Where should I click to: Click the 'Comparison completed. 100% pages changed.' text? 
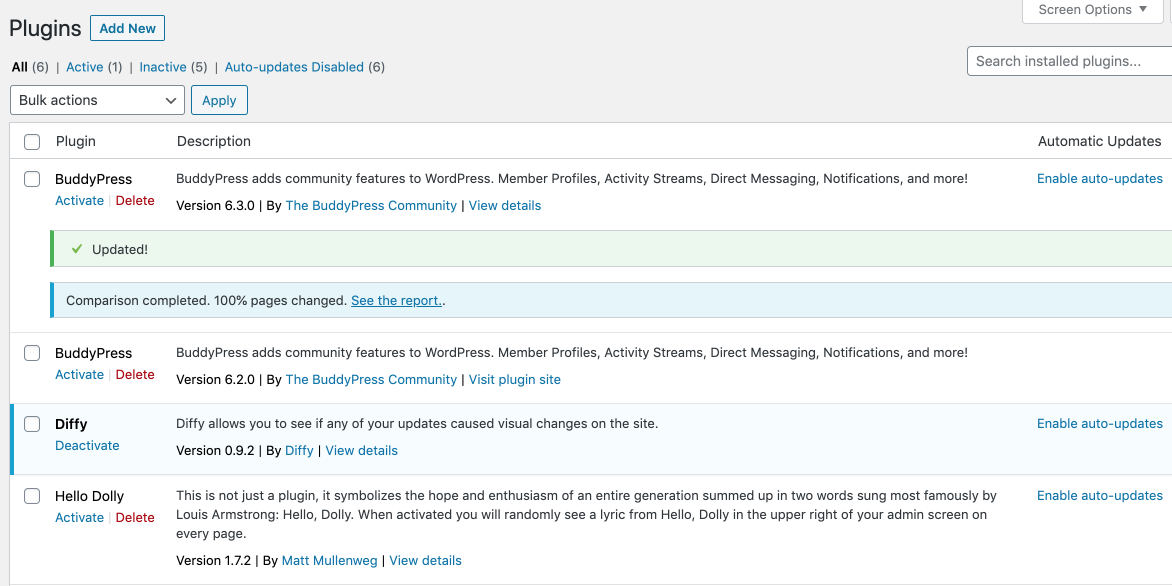[206, 300]
